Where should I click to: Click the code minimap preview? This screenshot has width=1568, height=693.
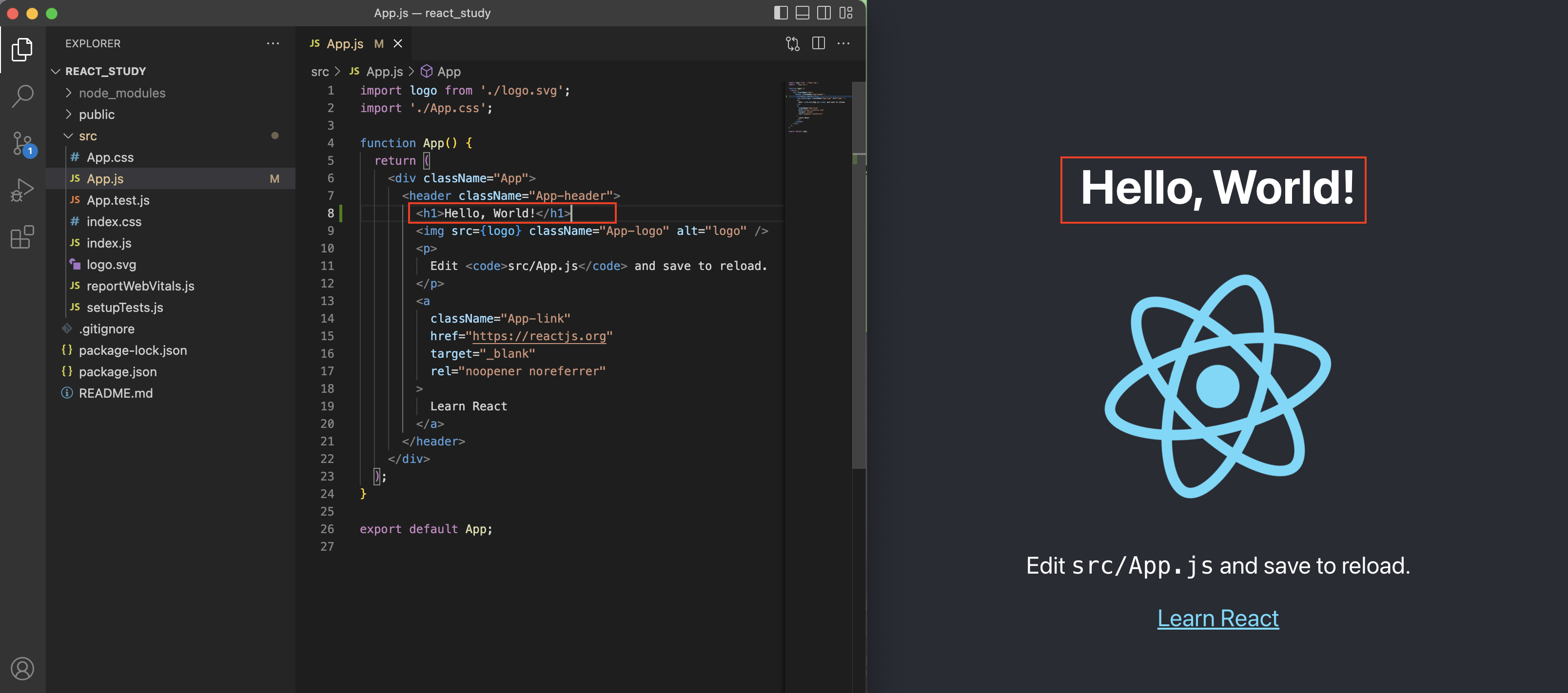click(817, 106)
